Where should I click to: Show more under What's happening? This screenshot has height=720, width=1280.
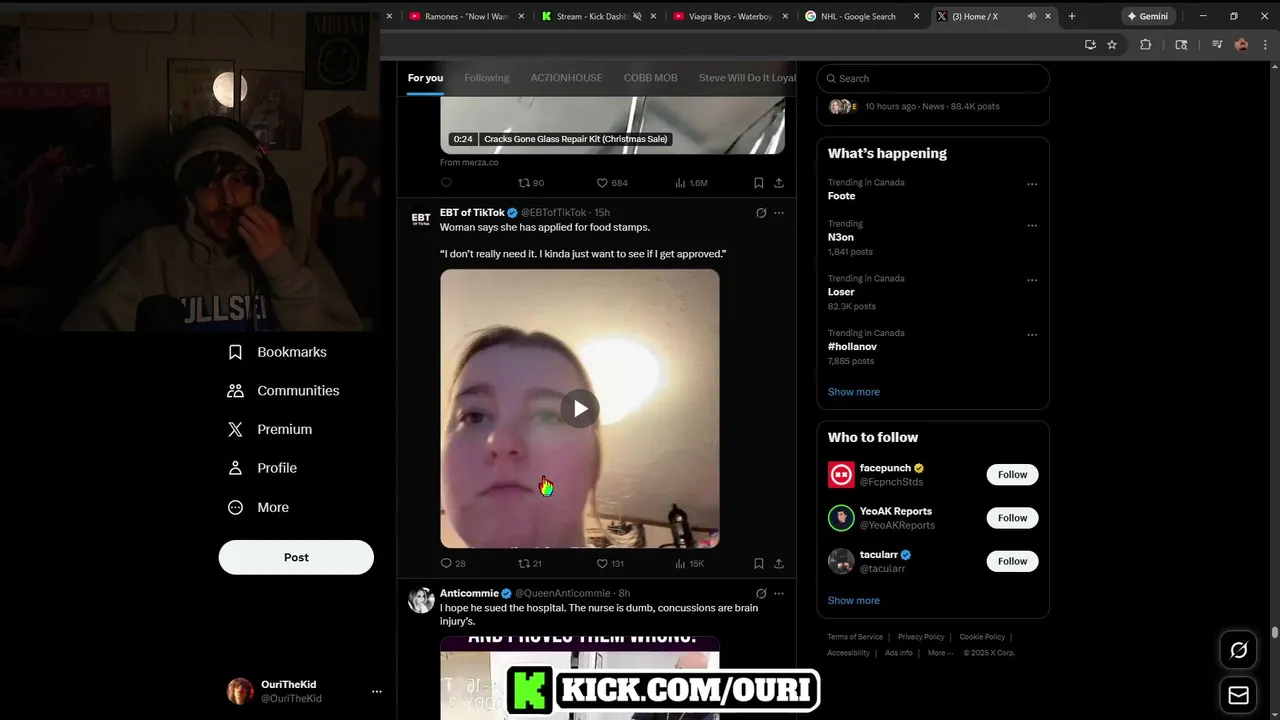[x=854, y=392]
